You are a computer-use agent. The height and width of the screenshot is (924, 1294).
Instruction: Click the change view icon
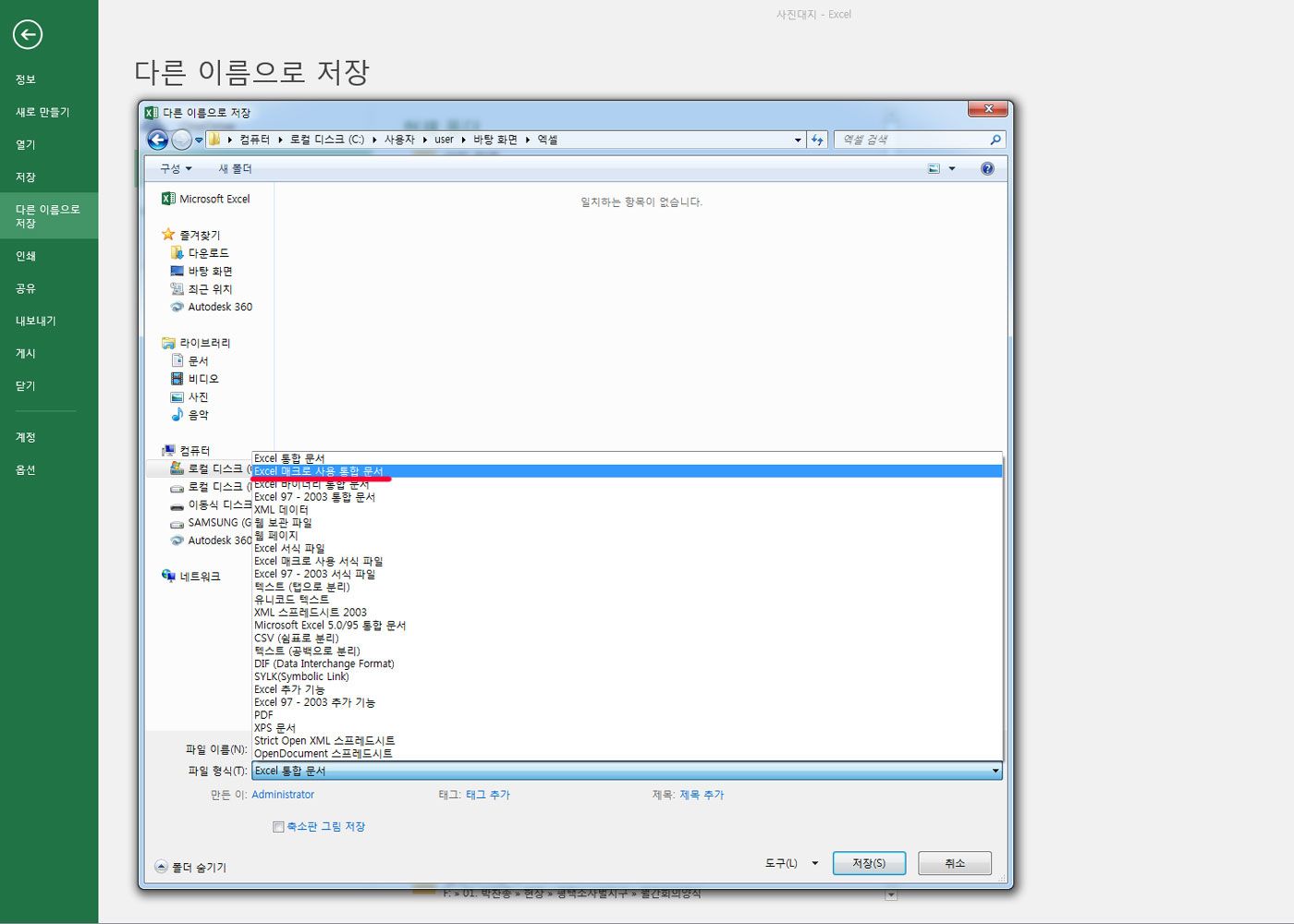(x=934, y=168)
